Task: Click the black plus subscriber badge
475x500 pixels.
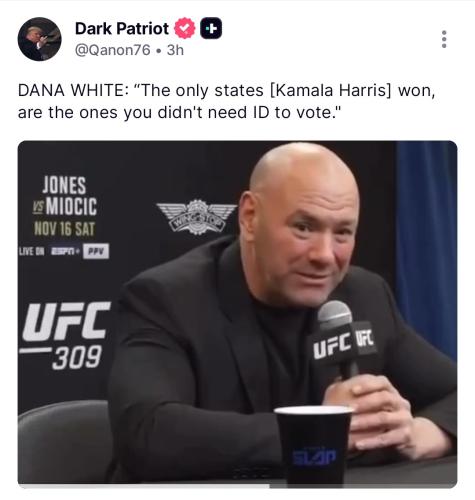Action: pos(211,28)
